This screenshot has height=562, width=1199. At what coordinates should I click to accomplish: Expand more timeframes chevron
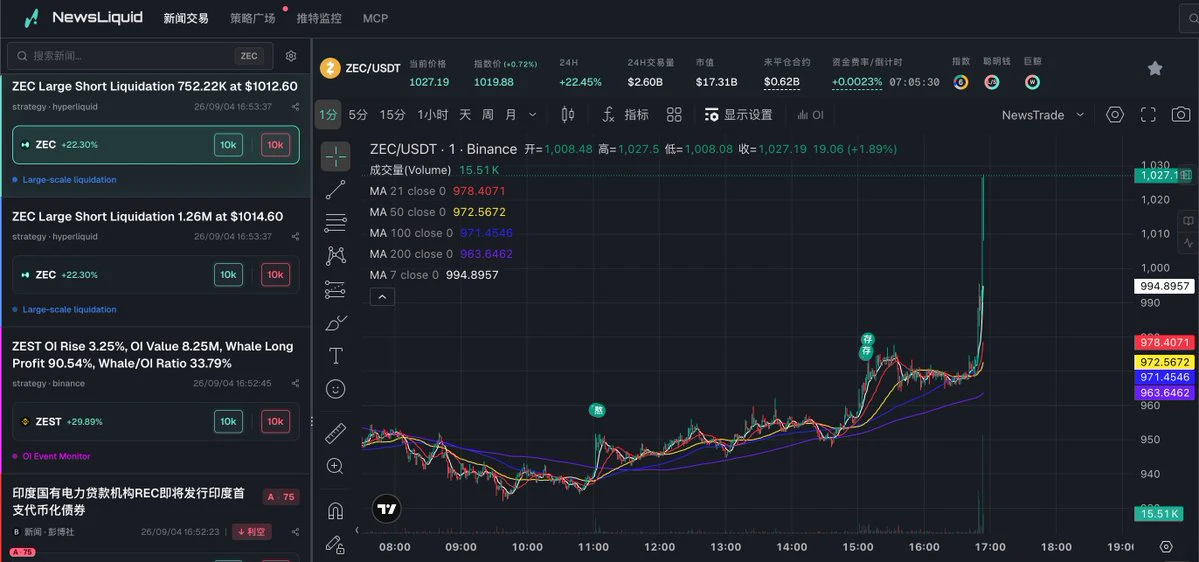533,115
